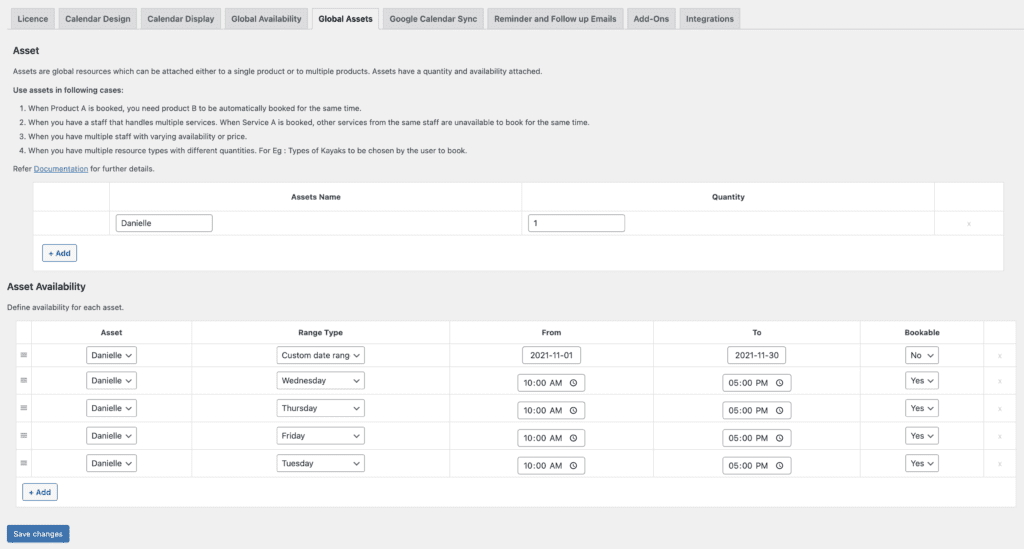The image size is (1024, 549).
Task: Delete the Tuesday availability row
Action: [x=999, y=464]
